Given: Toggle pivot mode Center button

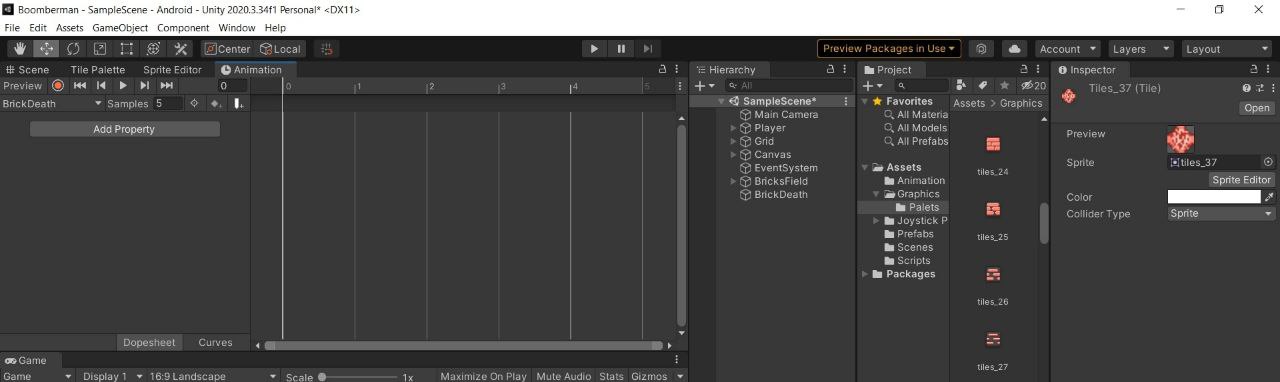Looking at the screenshot, I should tap(226, 49).
